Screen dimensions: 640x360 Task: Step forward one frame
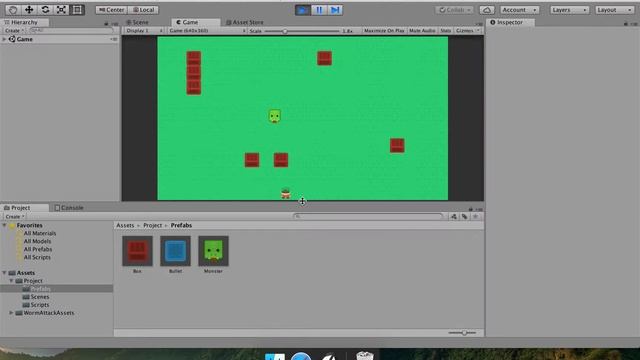click(x=335, y=10)
